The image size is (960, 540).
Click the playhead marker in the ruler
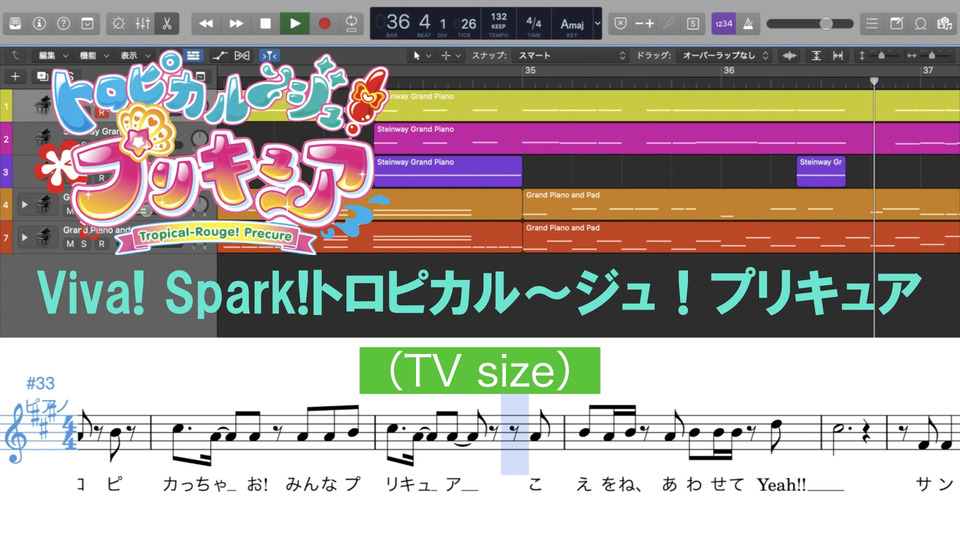[x=874, y=81]
